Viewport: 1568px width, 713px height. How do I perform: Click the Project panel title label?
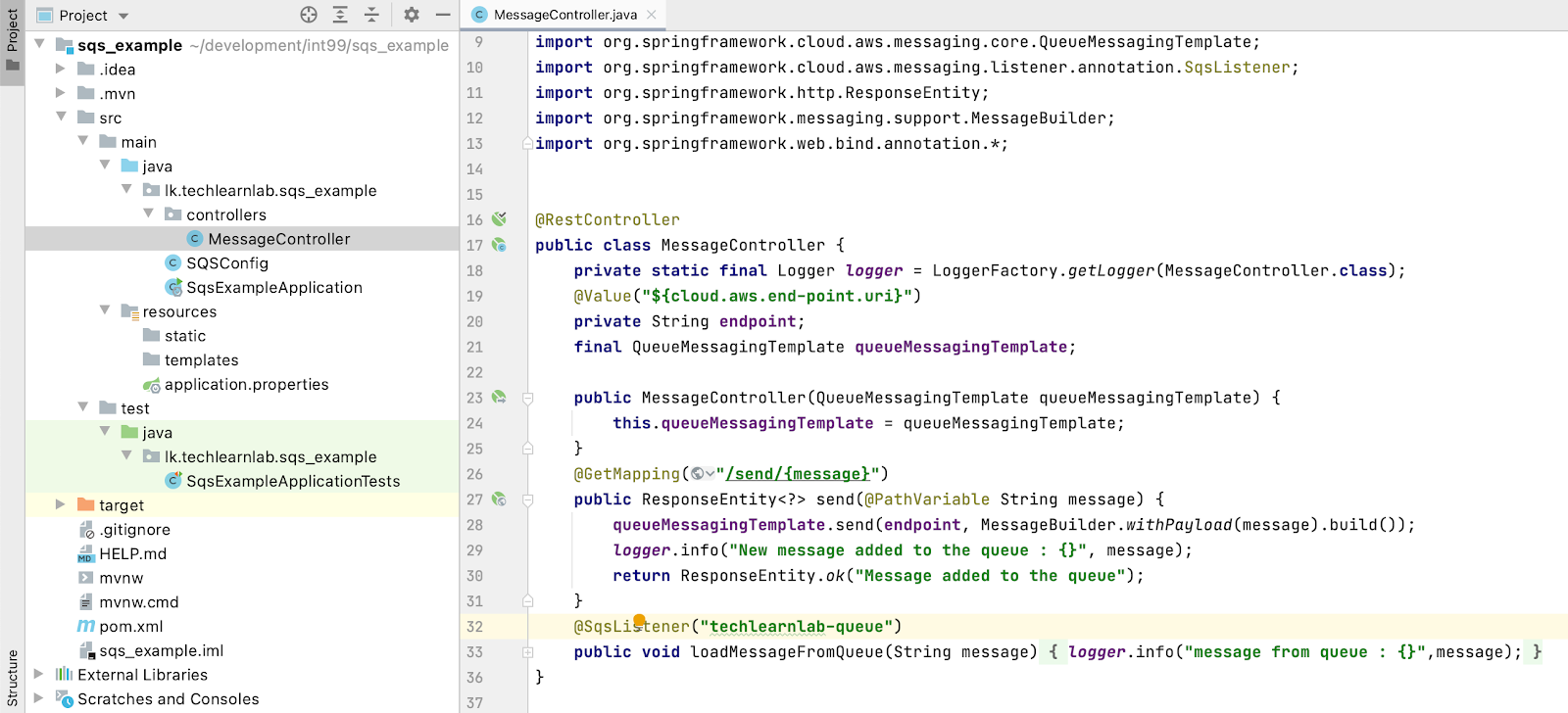pyautogui.click(x=83, y=15)
